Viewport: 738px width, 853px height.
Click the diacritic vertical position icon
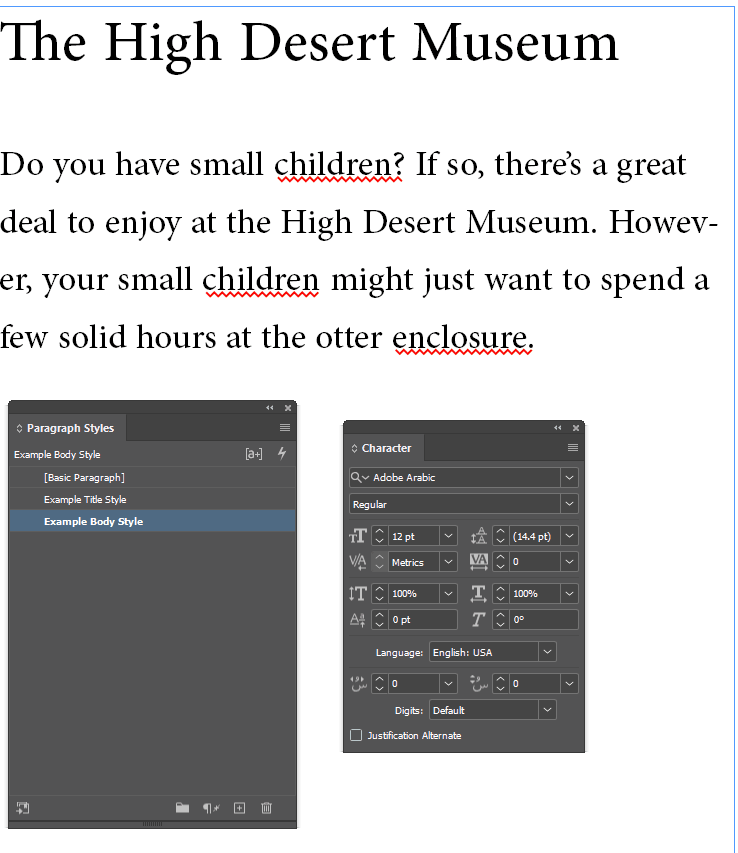pos(479,683)
